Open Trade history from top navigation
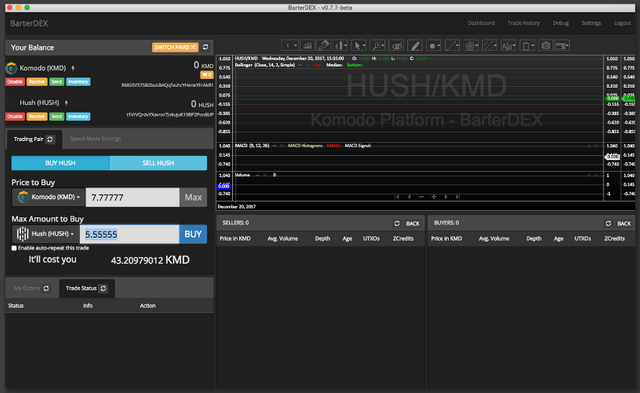Image resolution: width=640 pixels, height=393 pixels. (x=524, y=23)
